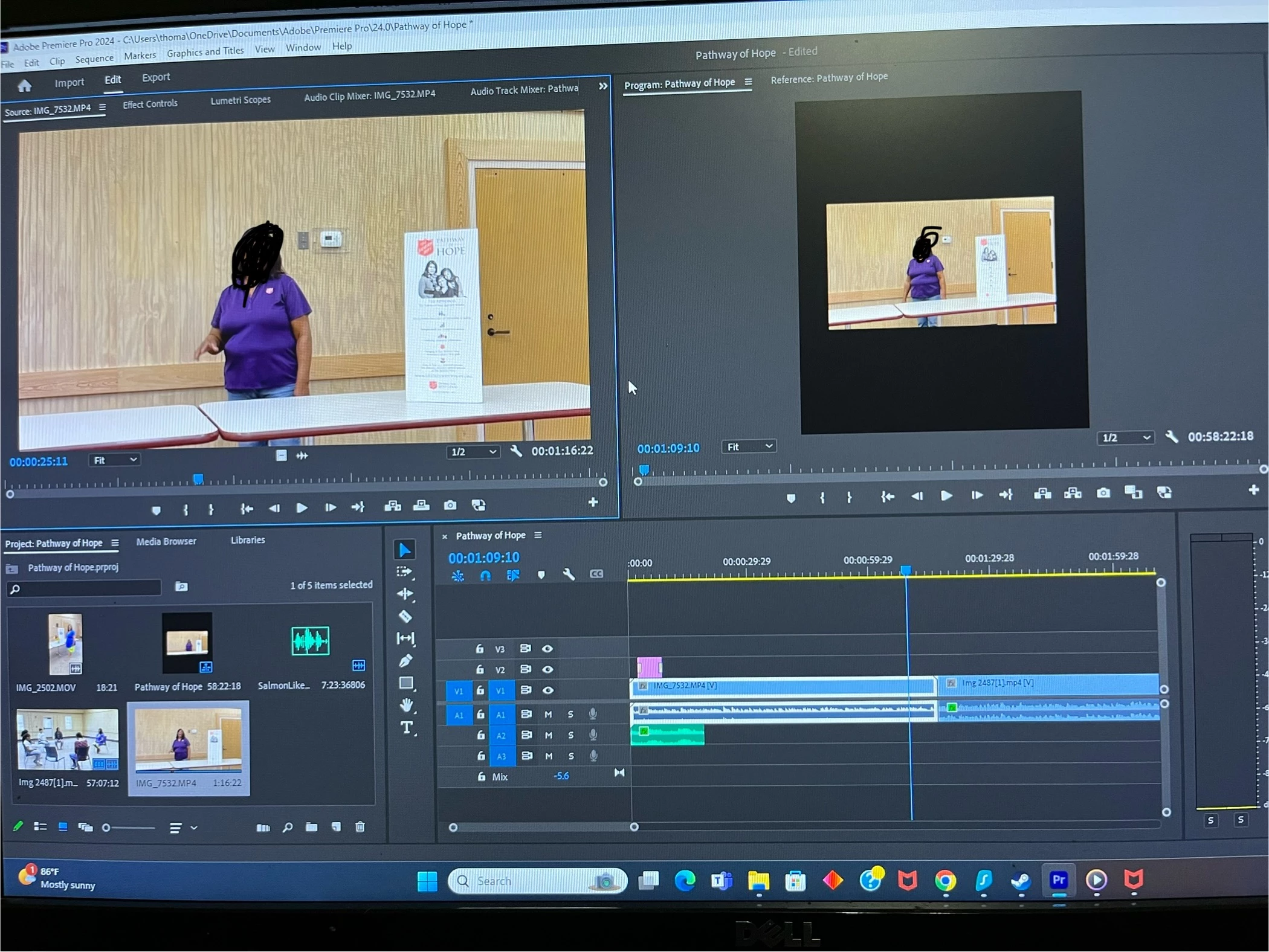Select the IMG_2502.MOV thumbnail in Project panel
This screenshot has height=952, width=1269.
tap(65, 644)
